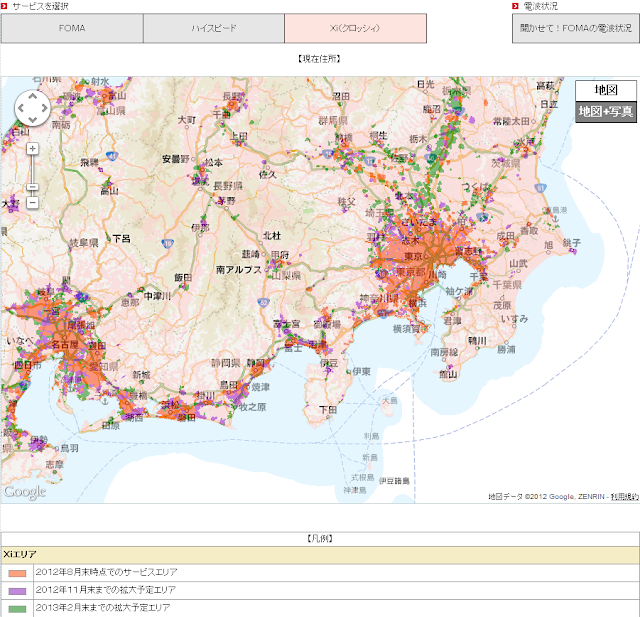
Task: Click the route 50 shield near 栃木
Action: tap(431, 158)
